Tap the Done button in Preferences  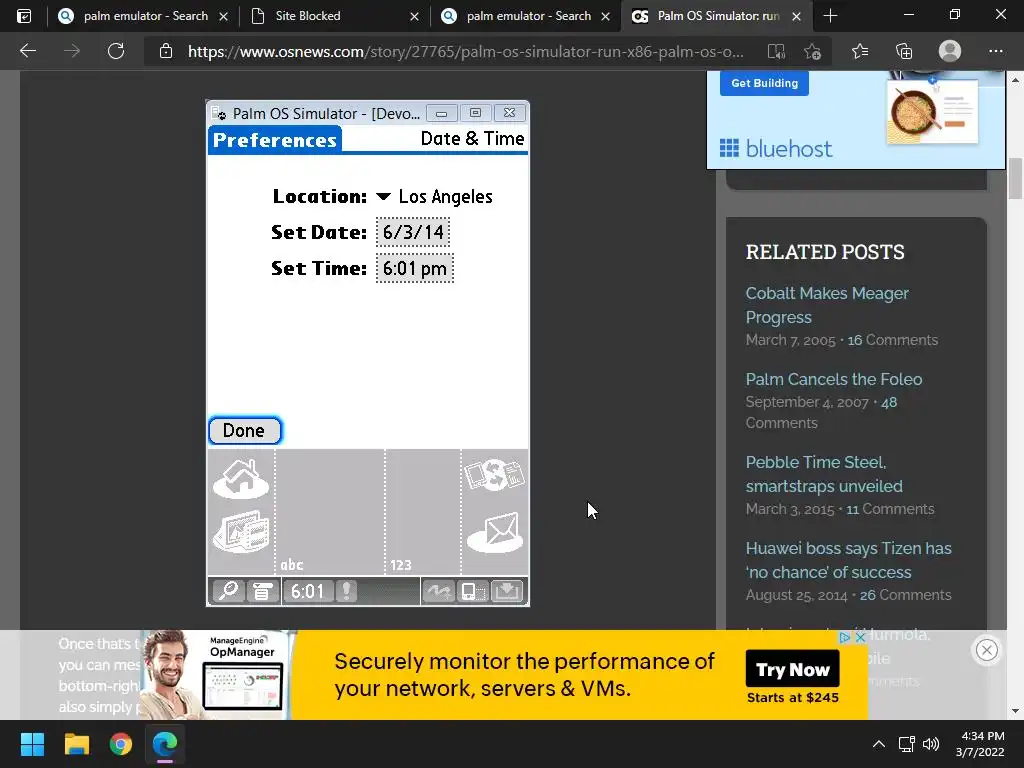coord(245,430)
